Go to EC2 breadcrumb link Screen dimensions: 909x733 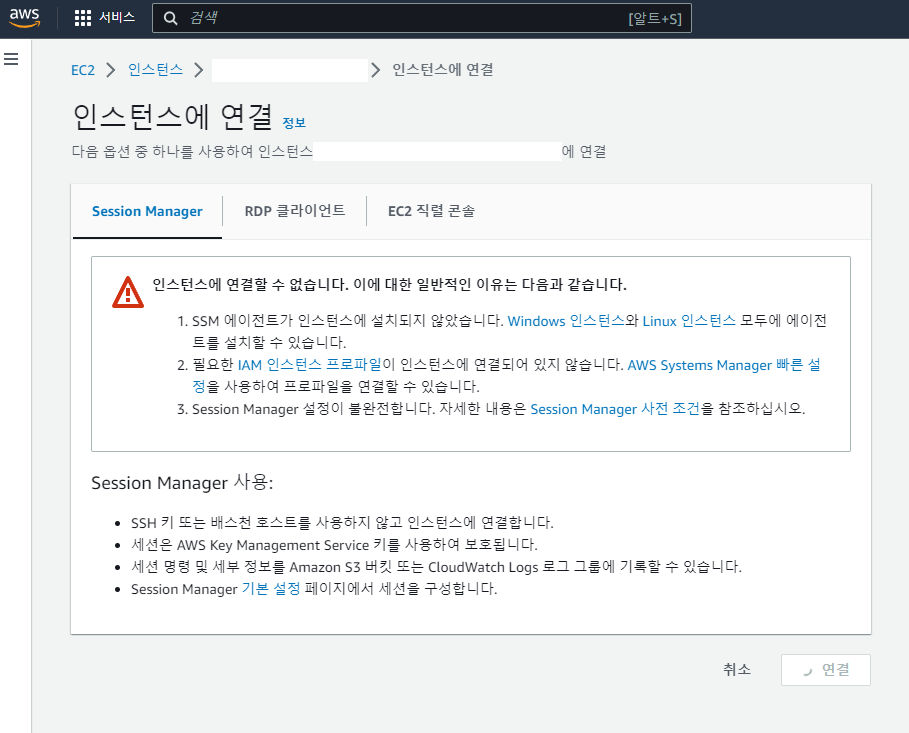tap(82, 70)
